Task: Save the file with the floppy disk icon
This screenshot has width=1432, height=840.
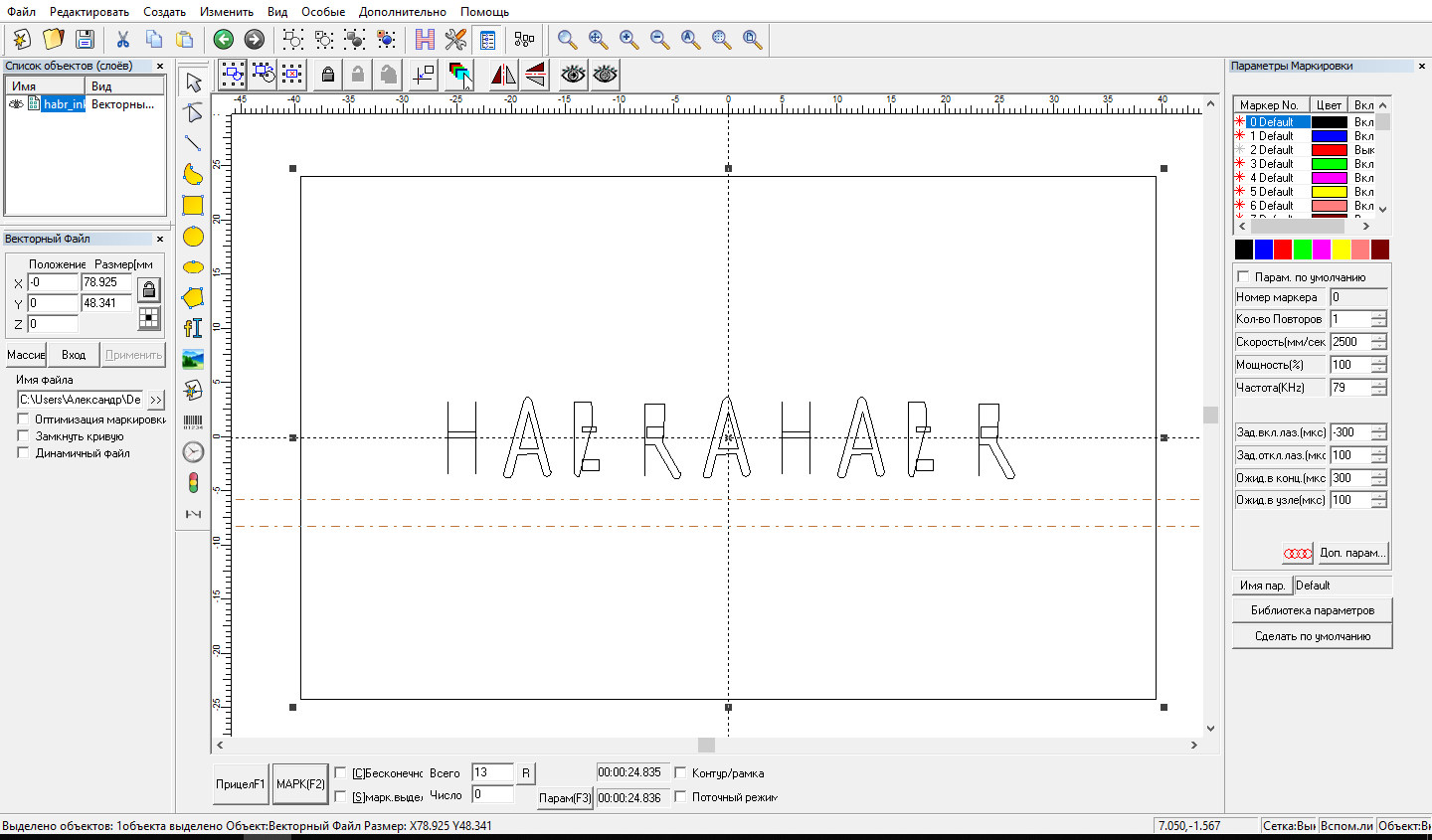Action: (x=85, y=40)
